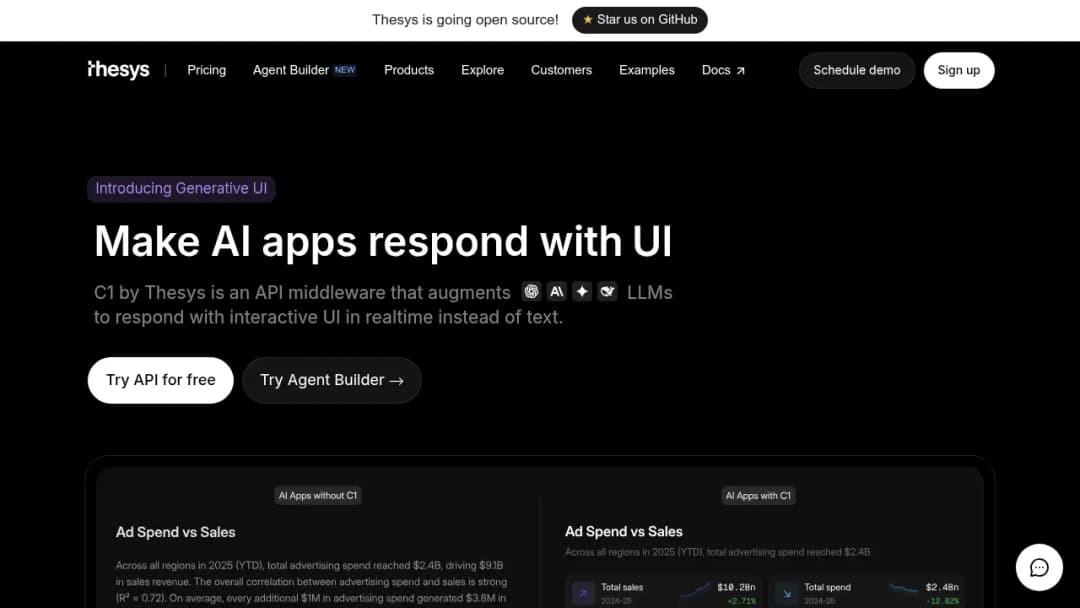Click AI Apps without C1 label
Image resolution: width=1080 pixels, height=608 pixels.
[x=318, y=495]
